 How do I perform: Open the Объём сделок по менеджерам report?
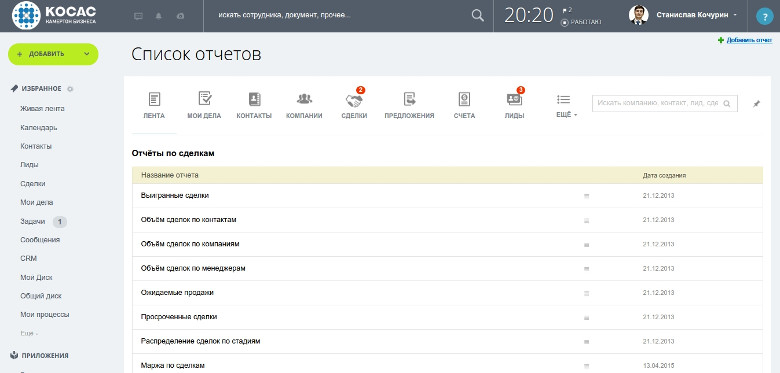pos(193,268)
